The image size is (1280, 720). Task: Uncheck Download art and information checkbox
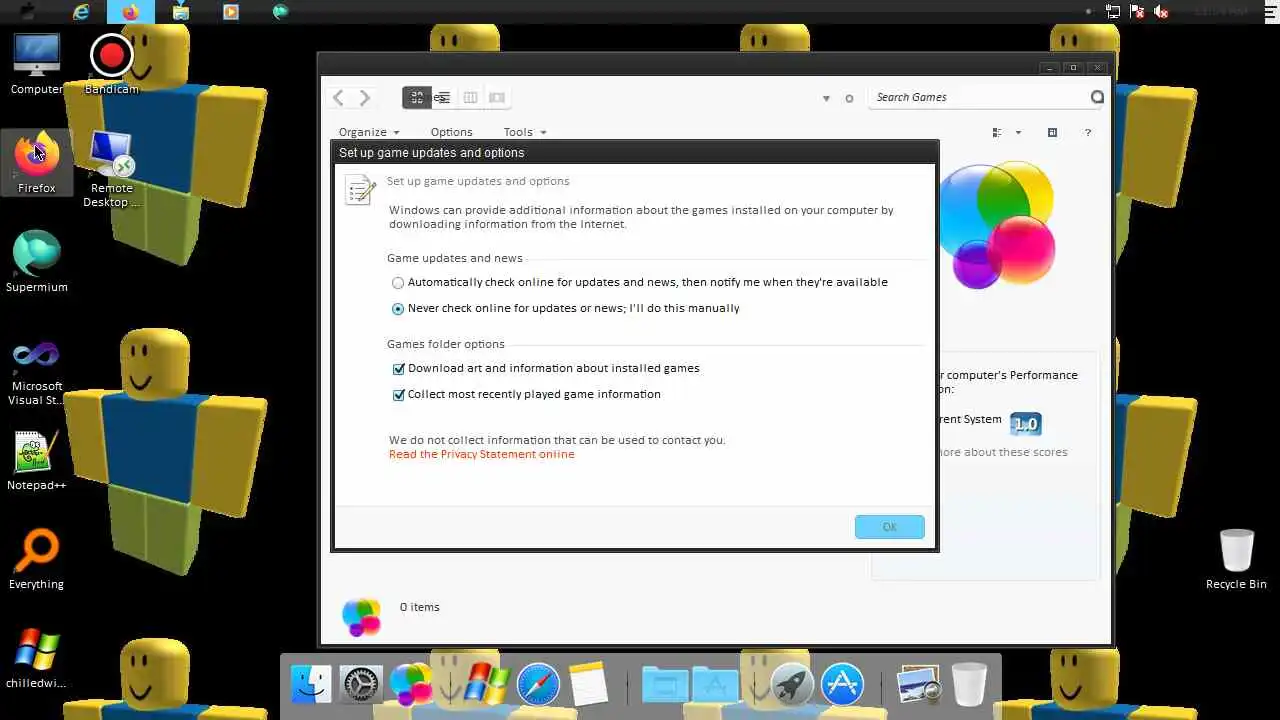pyautogui.click(x=399, y=369)
